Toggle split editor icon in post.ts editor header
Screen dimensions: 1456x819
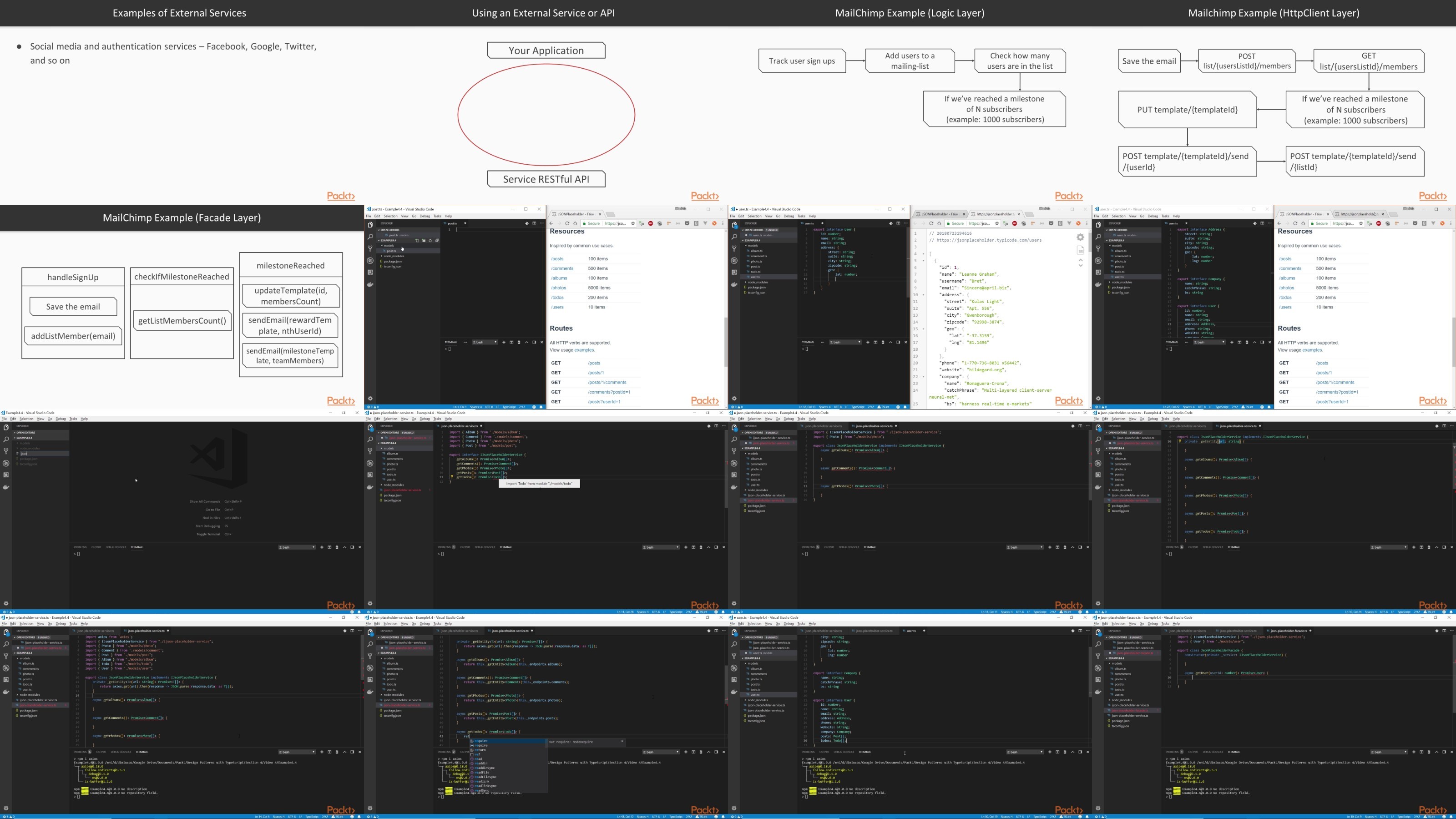click(534, 223)
